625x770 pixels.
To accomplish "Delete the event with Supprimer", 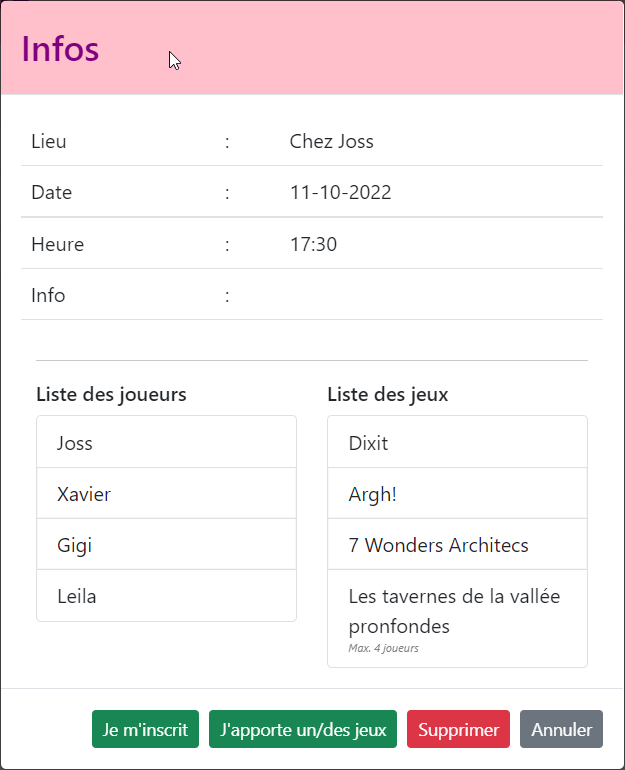I will [459, 730].
